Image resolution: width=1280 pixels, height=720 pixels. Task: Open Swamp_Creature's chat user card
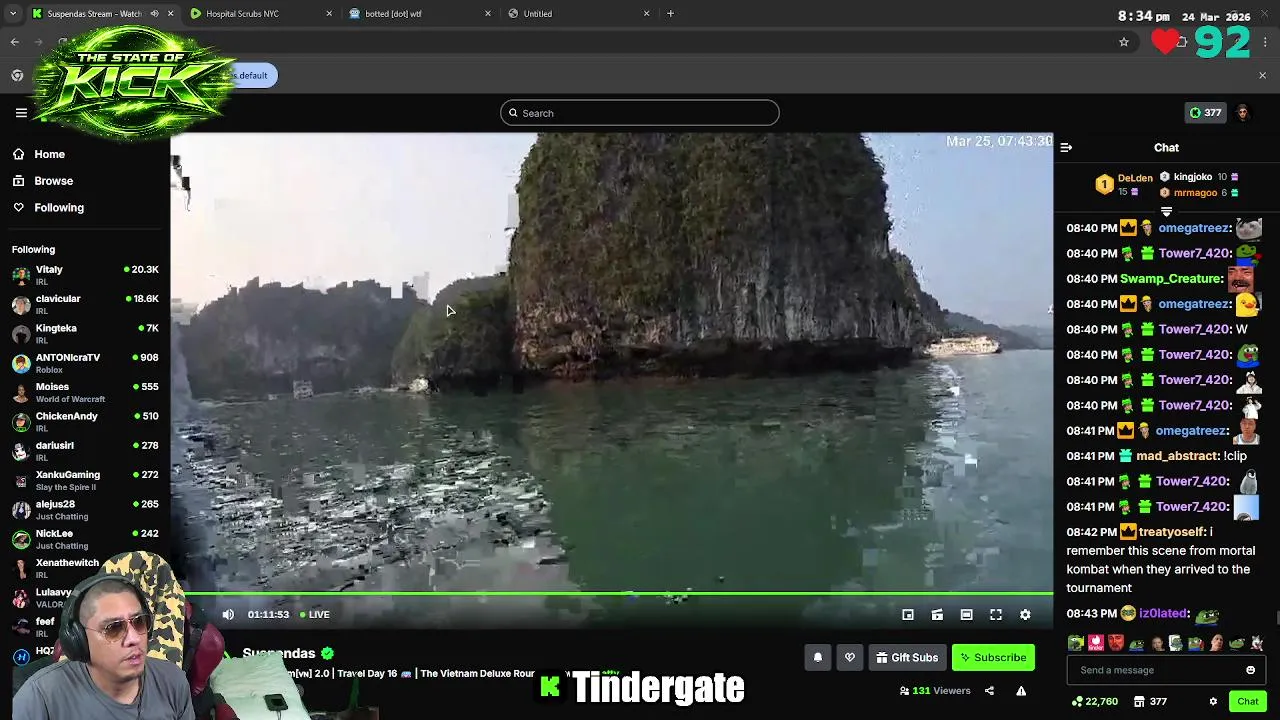[x=1171, y=279]
